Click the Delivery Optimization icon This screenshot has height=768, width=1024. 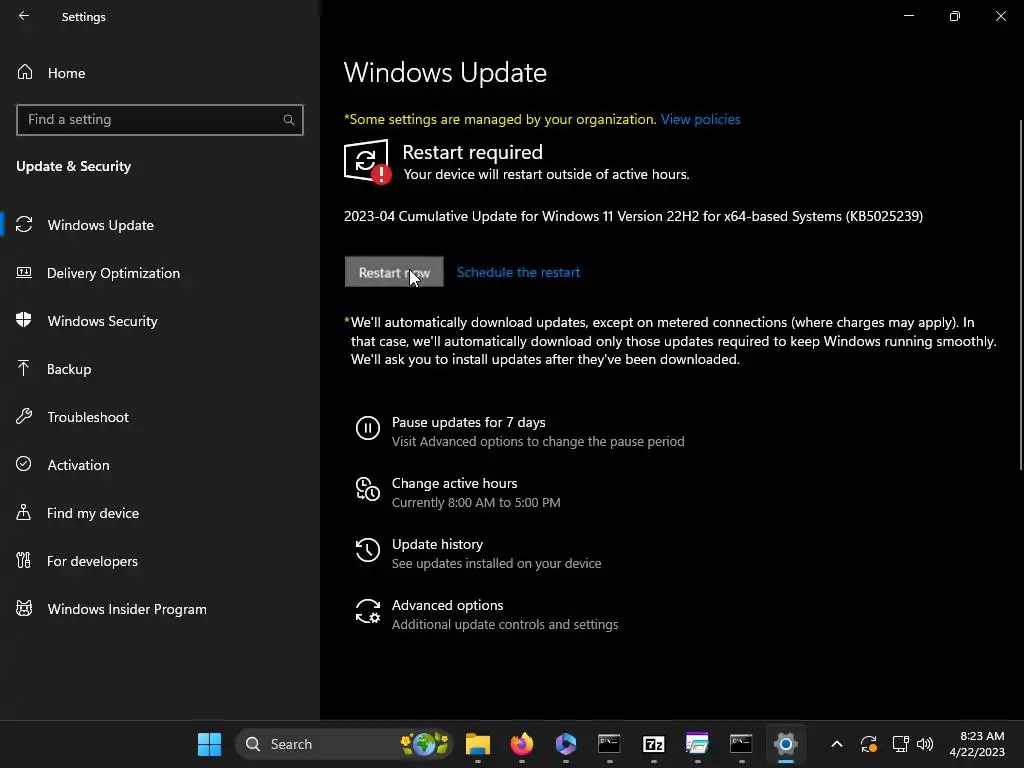[24, 272]
